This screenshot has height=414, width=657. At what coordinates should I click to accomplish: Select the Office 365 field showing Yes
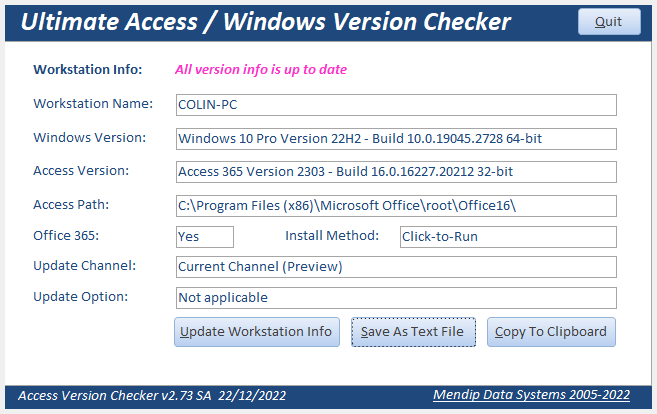coord(204,237)
